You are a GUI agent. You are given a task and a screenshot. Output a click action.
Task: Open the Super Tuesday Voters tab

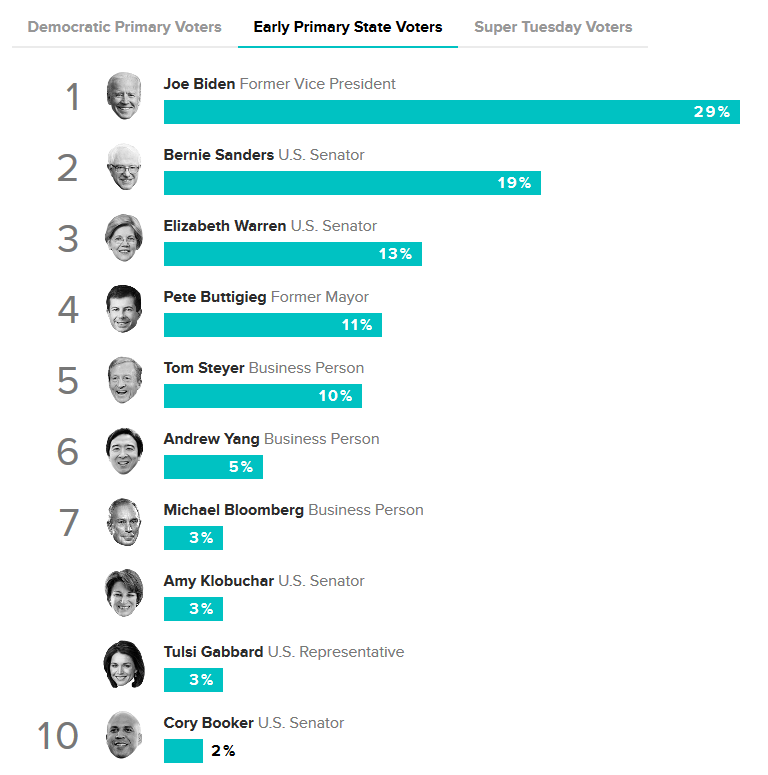(553, 27)
